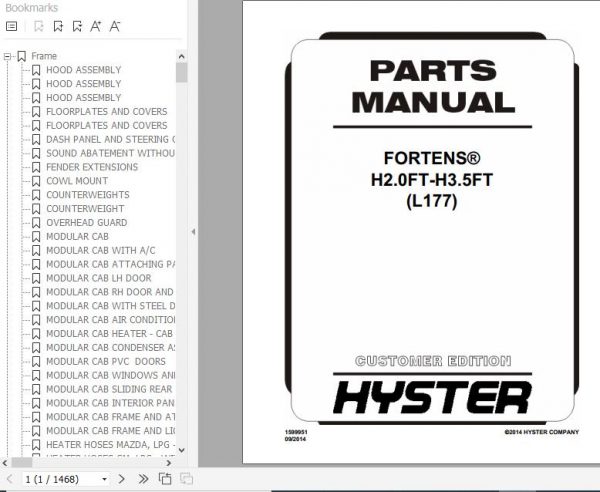Collapse the bookmarks panel with splitter arrow
The width and height of the screenshot is (600, 492).
tap(193, 232)
